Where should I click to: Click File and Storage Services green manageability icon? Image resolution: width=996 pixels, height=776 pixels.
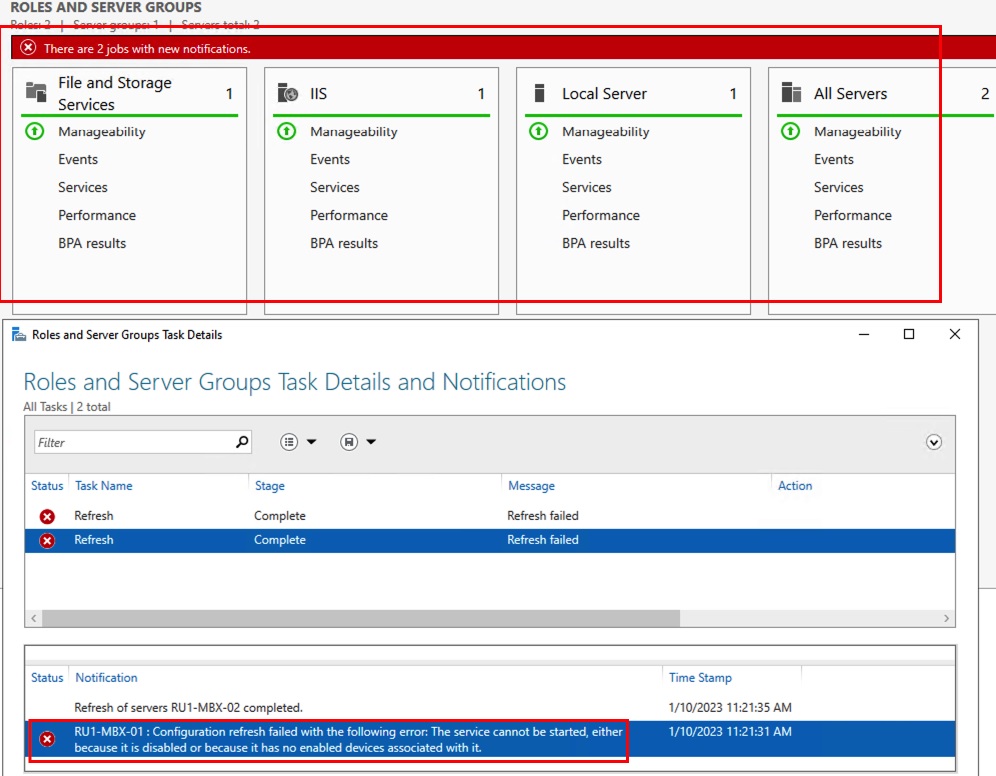coord(34,131)
